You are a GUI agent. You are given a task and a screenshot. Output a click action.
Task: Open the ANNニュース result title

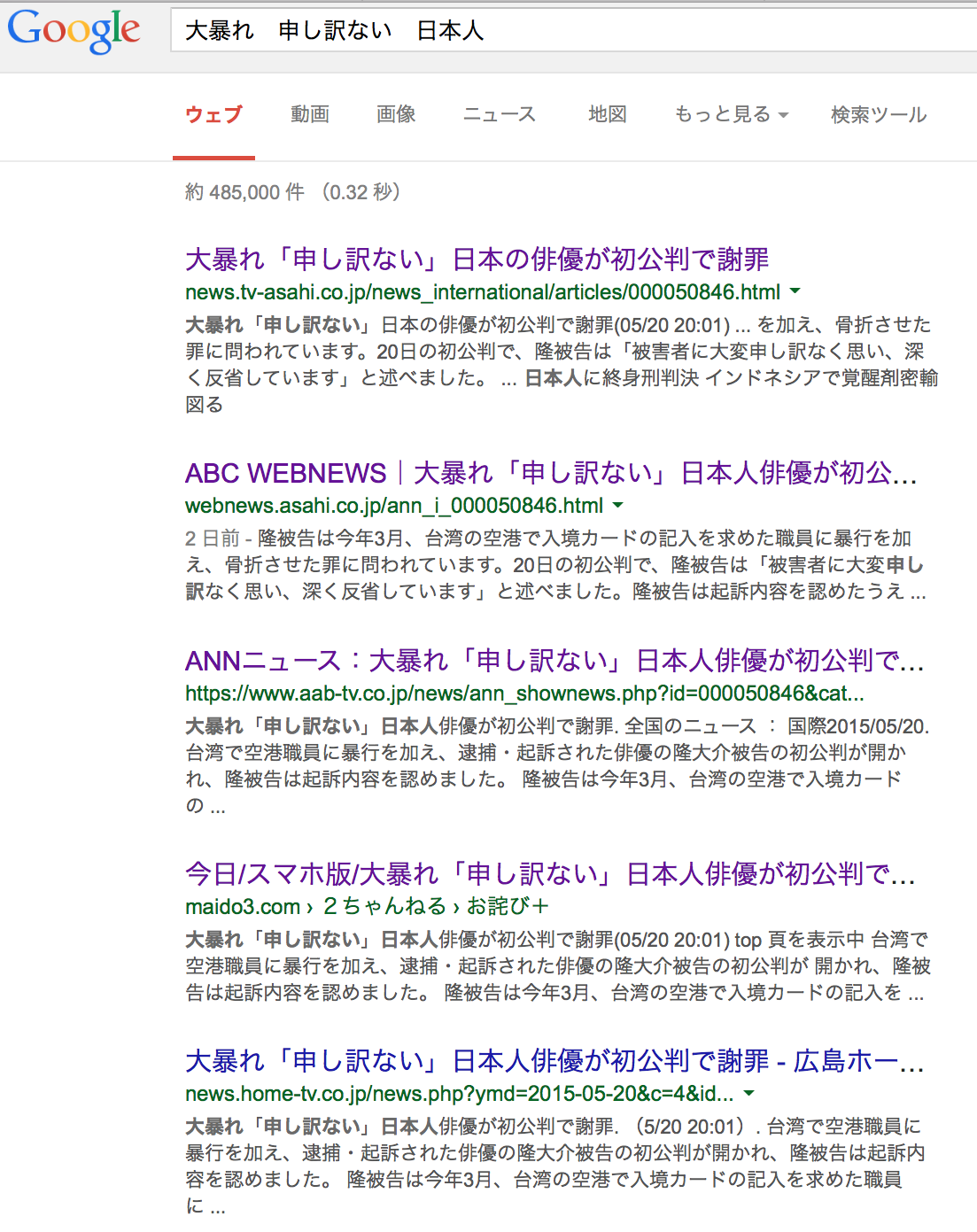[x=554, y=660]
